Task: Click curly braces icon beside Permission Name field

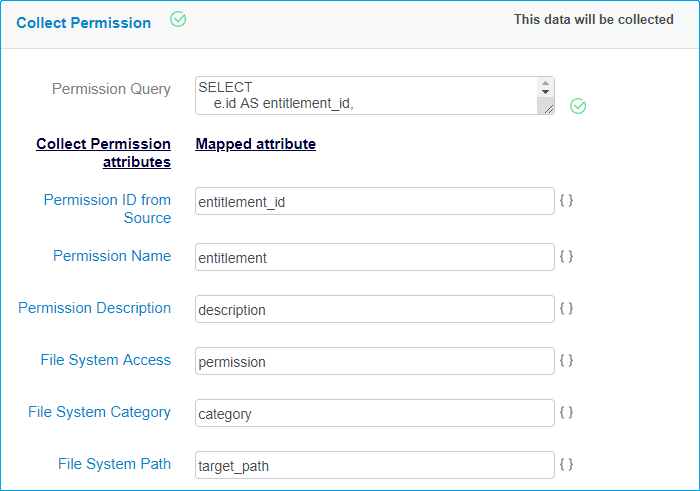Action: 566,256
